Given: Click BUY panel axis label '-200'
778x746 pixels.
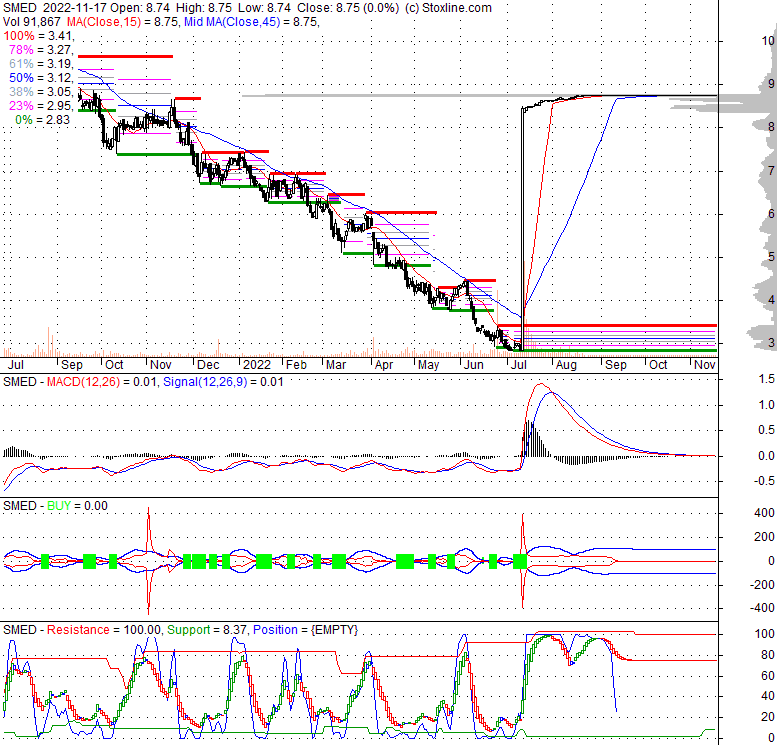Looking at the screenshot, I should (x=762, y=585).
